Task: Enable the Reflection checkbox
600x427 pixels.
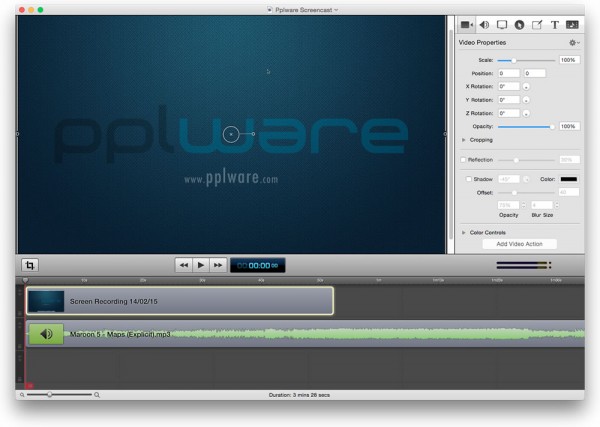Action: [463, 160]
